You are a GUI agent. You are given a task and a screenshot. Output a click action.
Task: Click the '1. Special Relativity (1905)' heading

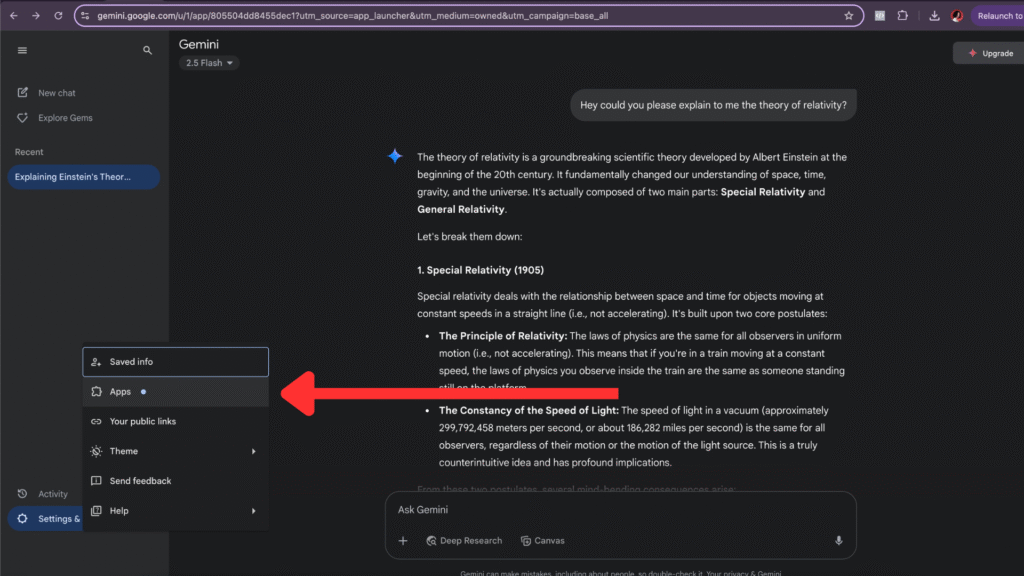click(481, 270)
